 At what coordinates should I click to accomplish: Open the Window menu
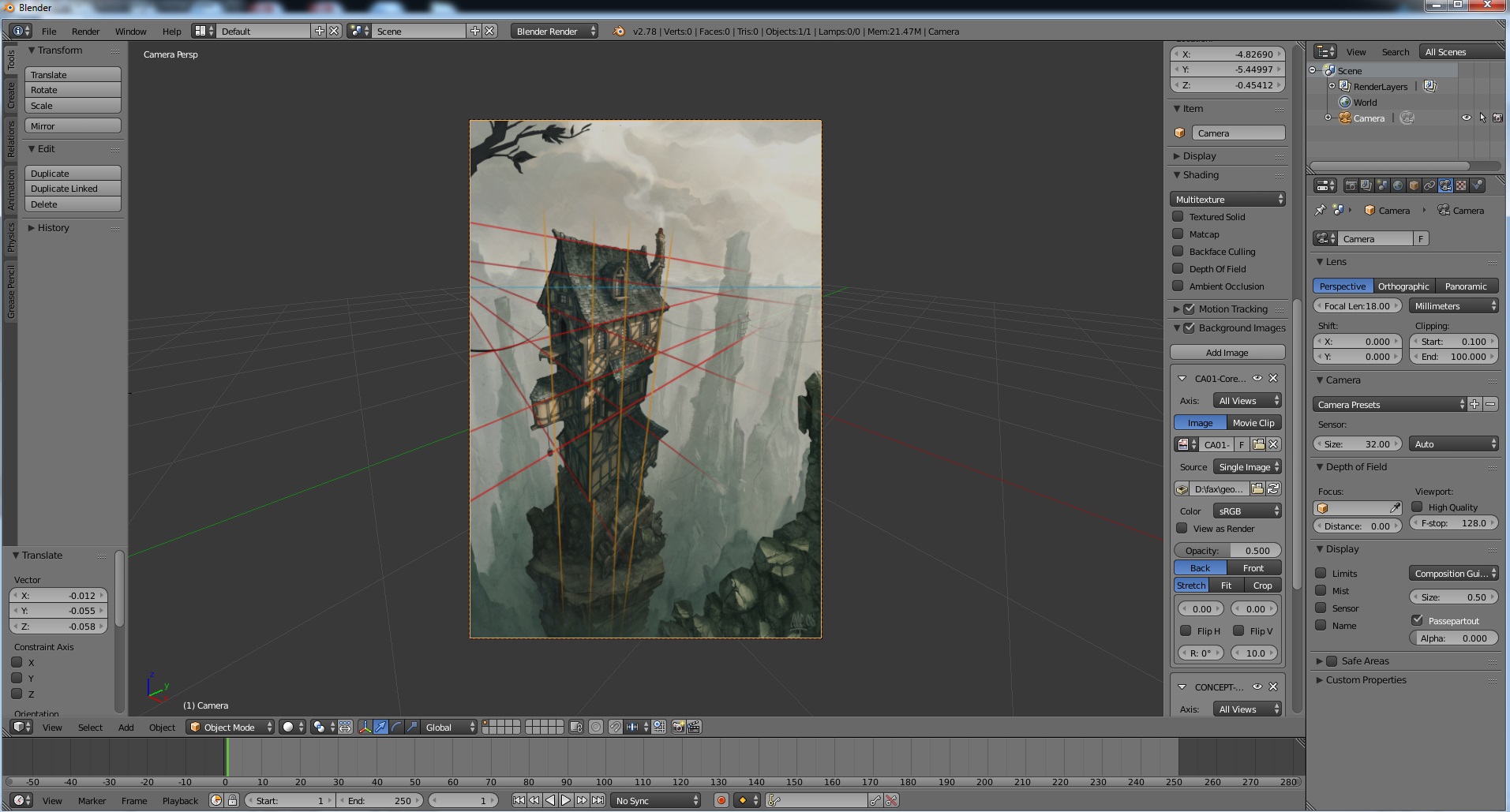tap(130, 31)
